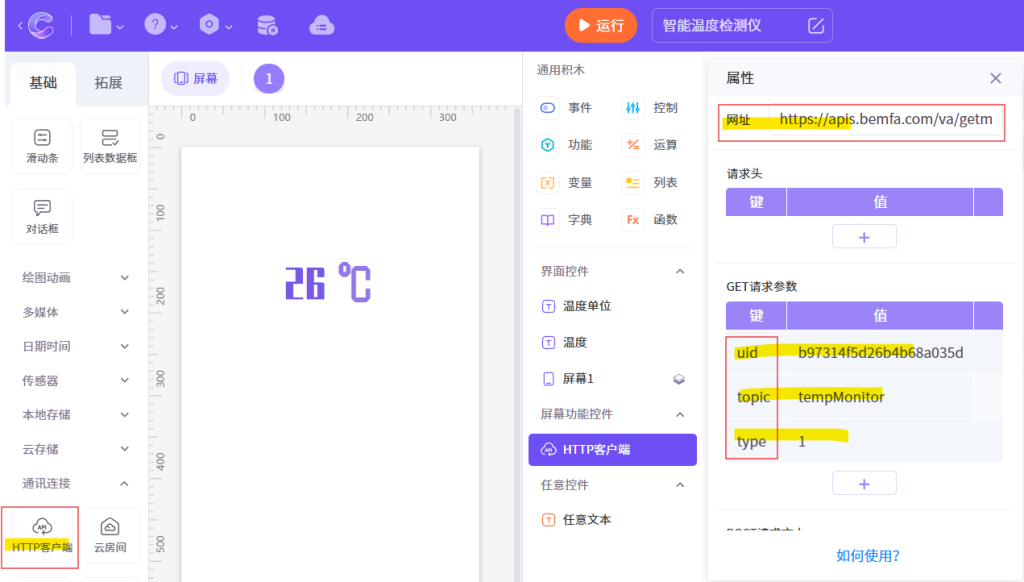Screen dimensions: 1024x582
Task: Open the 功能 function blocks category
Action: point(566,145)
